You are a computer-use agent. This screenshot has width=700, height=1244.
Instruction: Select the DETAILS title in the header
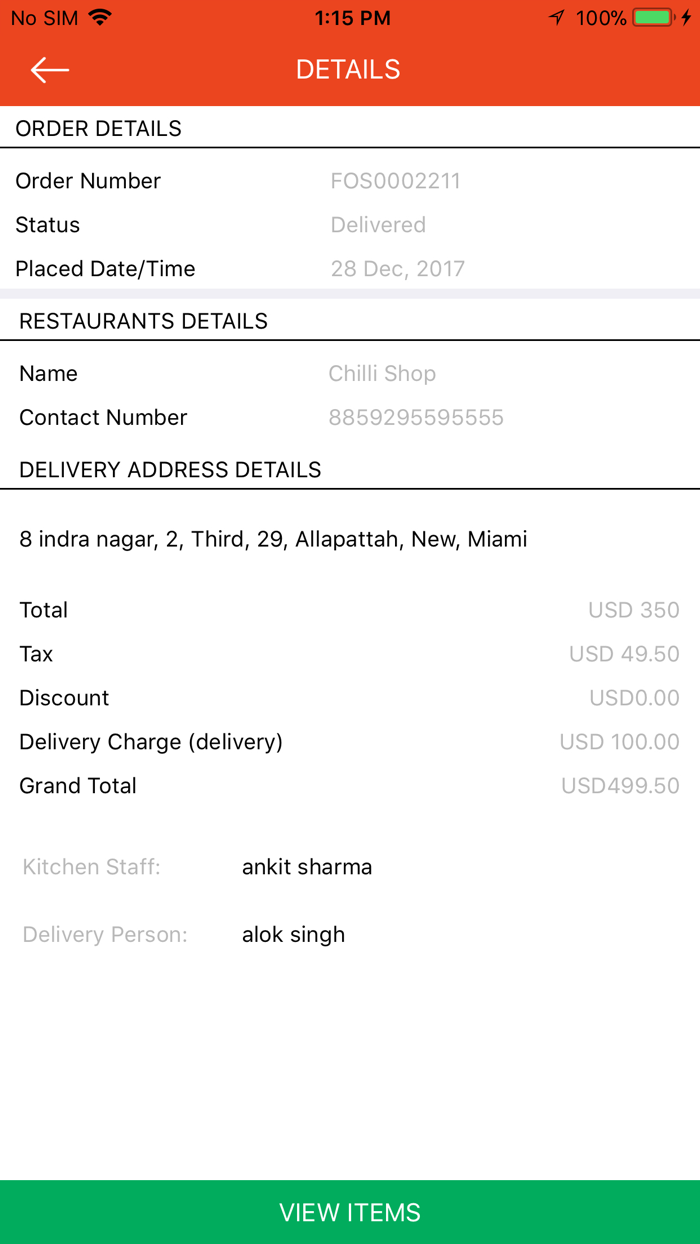348,69
